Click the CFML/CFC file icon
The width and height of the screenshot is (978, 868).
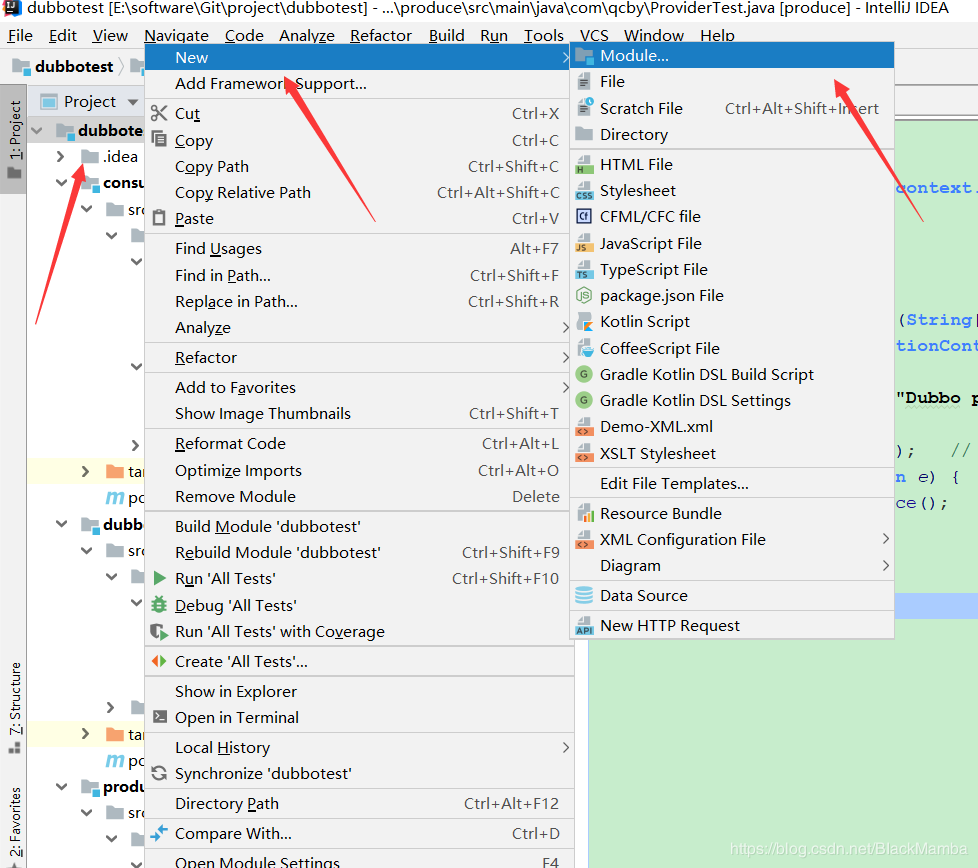click(584, 216)
